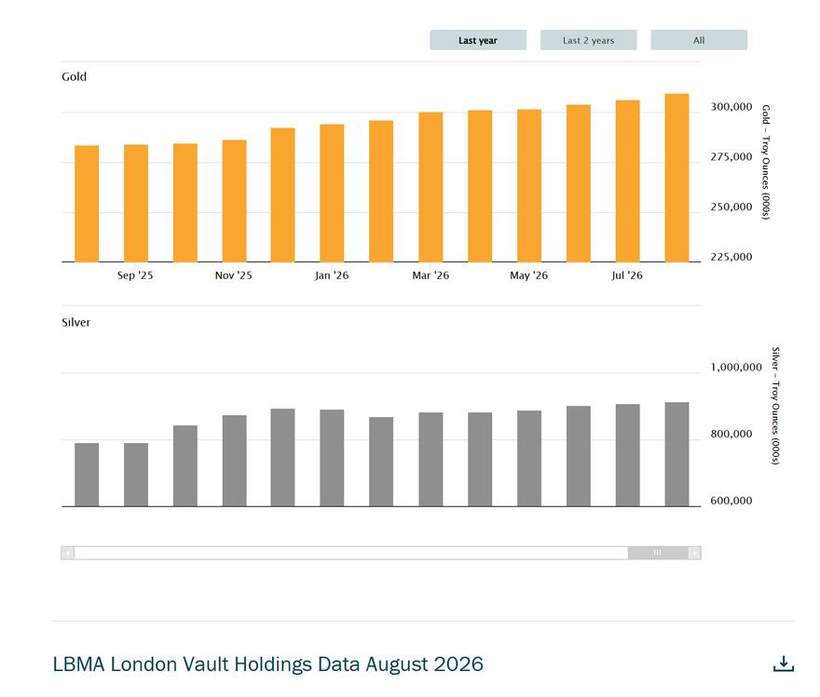Click the Sep '25 gold bar
Screen dimensions: 820x697
pos(136,203)
